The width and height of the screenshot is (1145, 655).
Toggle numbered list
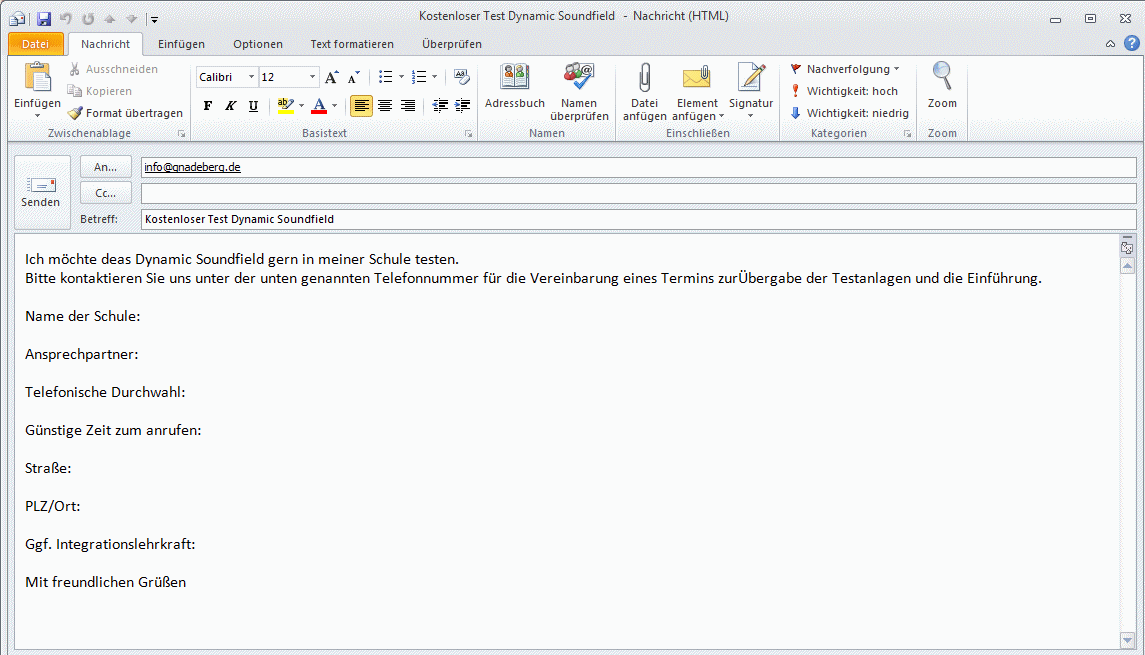tap(419, 77)
